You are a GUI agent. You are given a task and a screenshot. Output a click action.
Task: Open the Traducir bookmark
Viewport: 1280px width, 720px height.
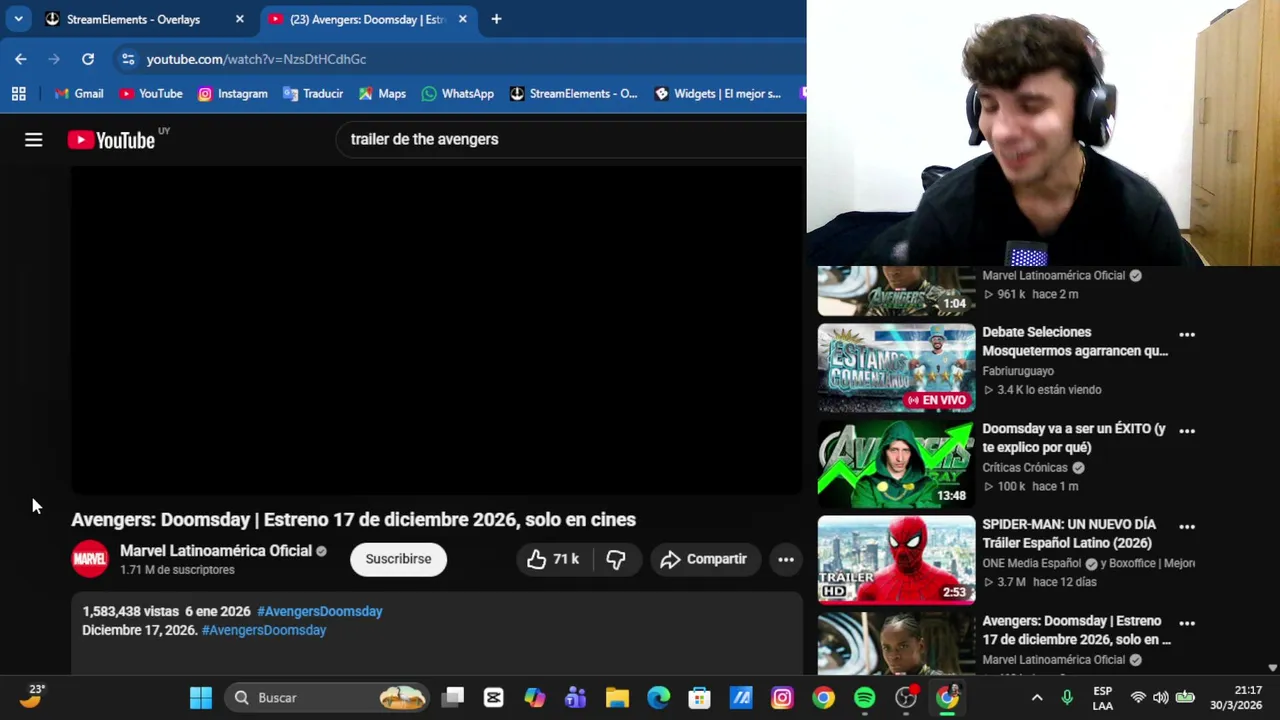313,93
